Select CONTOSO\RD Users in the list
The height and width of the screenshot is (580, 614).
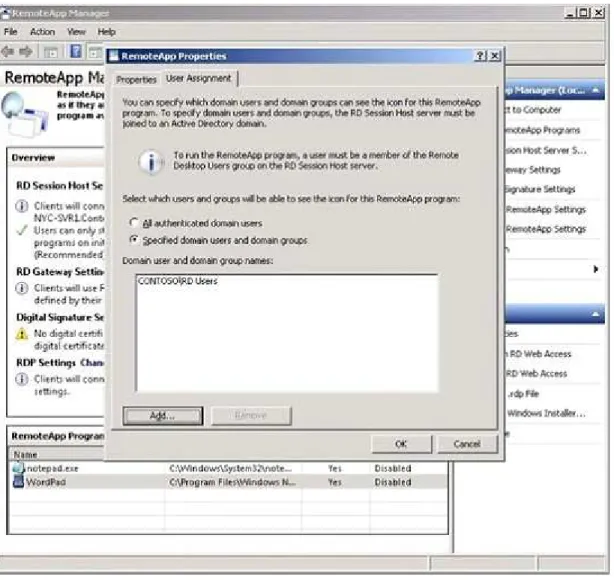[178, 281]
